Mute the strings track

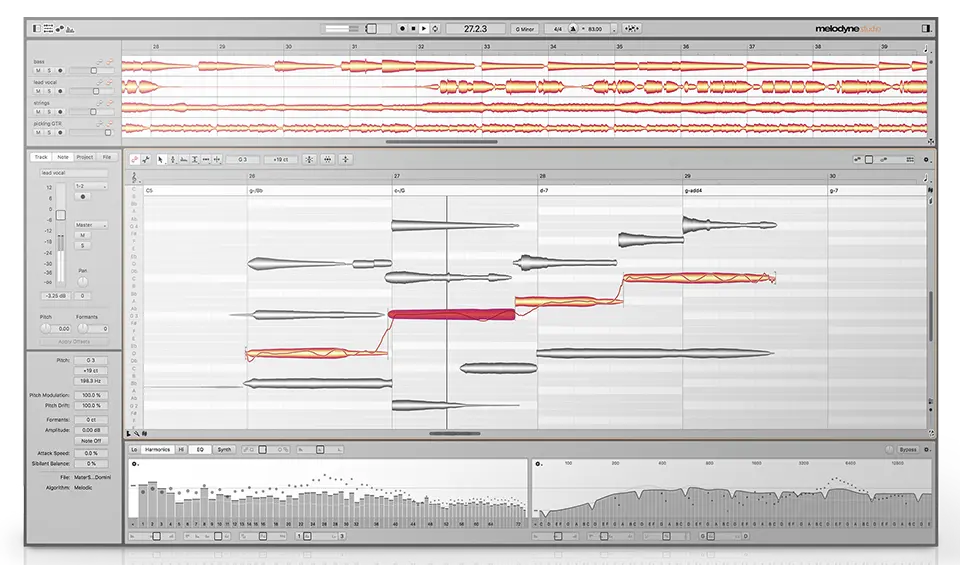tap(38, 112)
